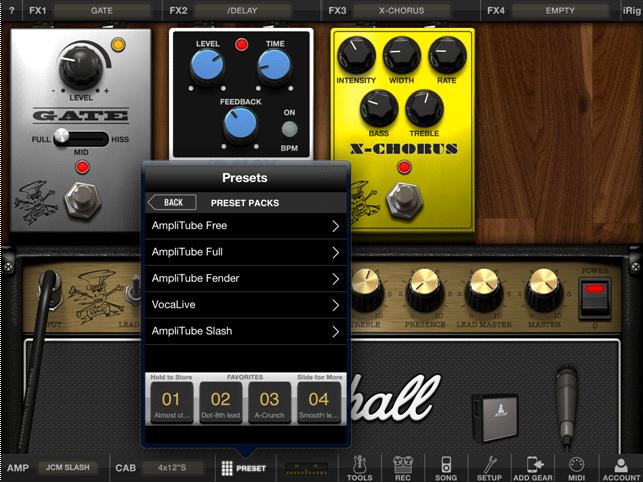
Task: Open the Amp model selector JCM Slash
Action: tap(68, 467)
